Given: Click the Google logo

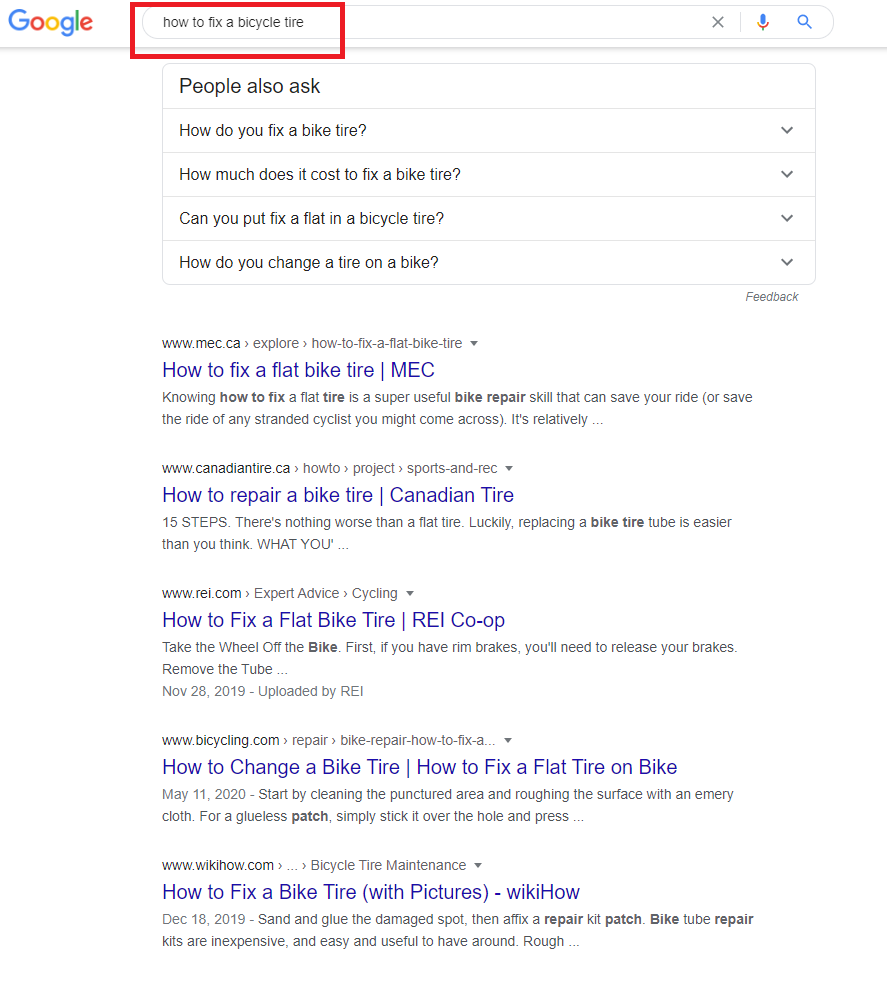Looking at the screenshot, I should (x=50, y=22).
